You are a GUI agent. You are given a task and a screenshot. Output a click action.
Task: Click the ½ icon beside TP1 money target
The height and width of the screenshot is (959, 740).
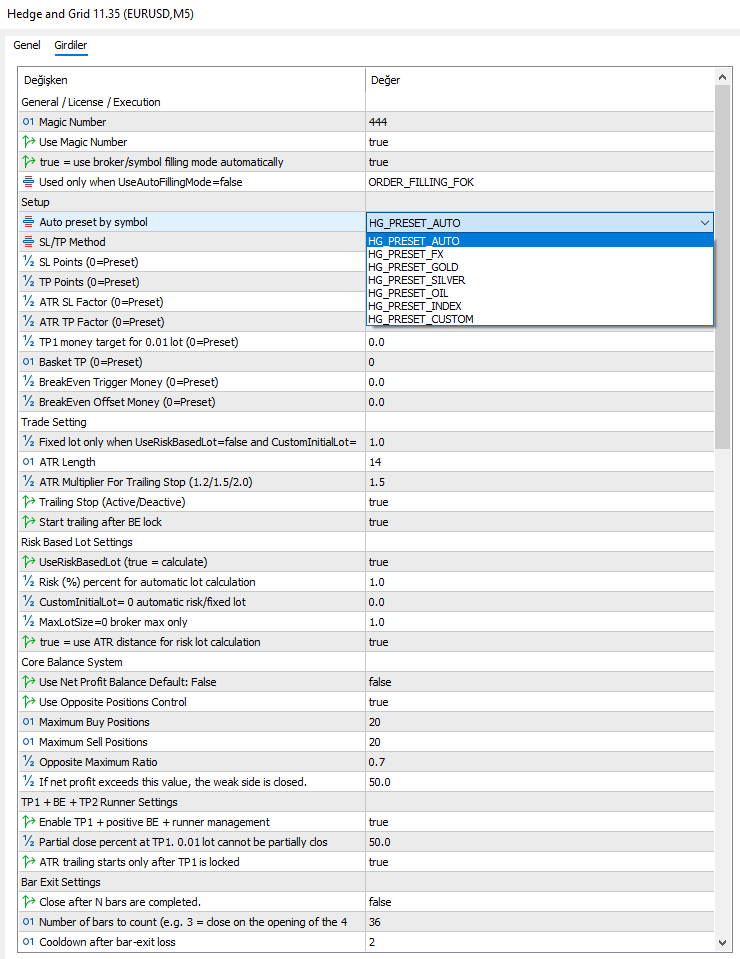pyautogui.click(x=28, y=342)
